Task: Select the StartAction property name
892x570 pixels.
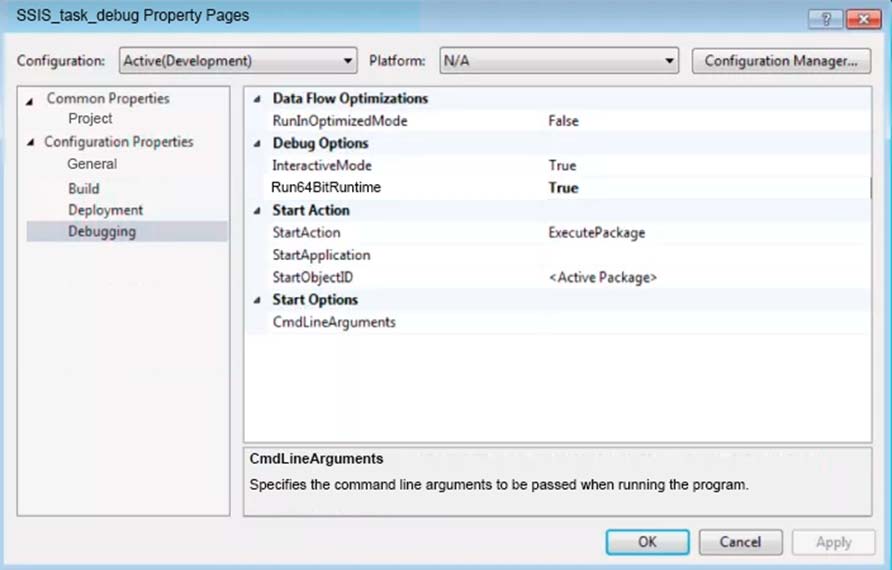Action: (306, 232)
